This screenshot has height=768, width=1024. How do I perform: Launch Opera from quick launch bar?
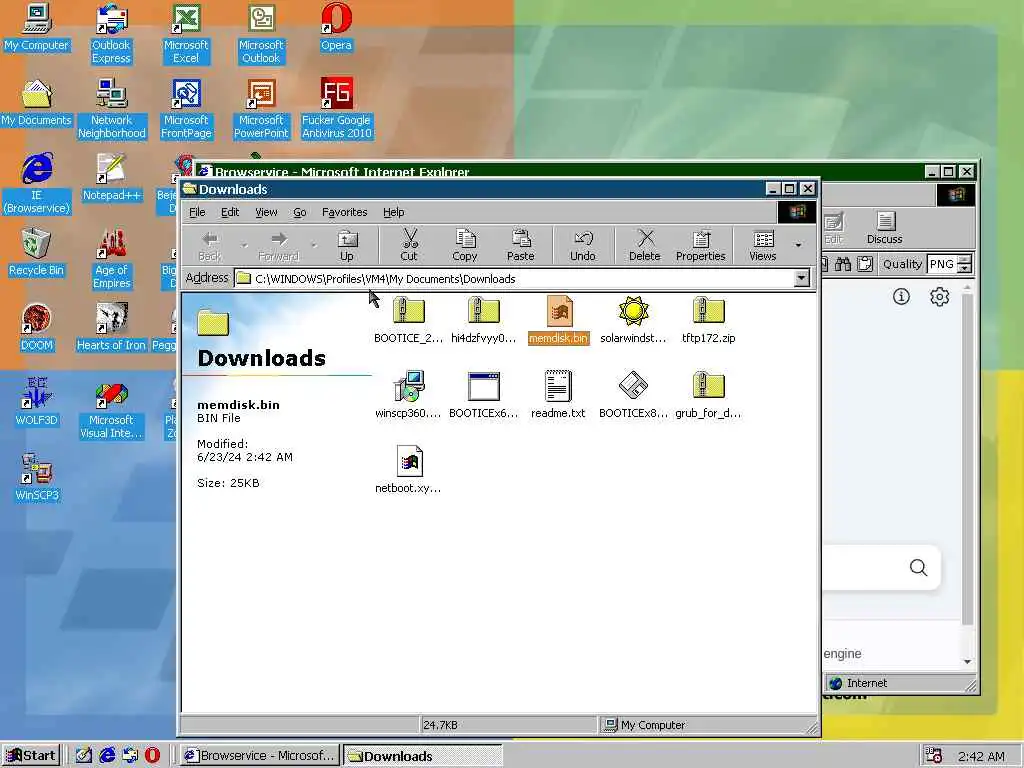point(152,756)
